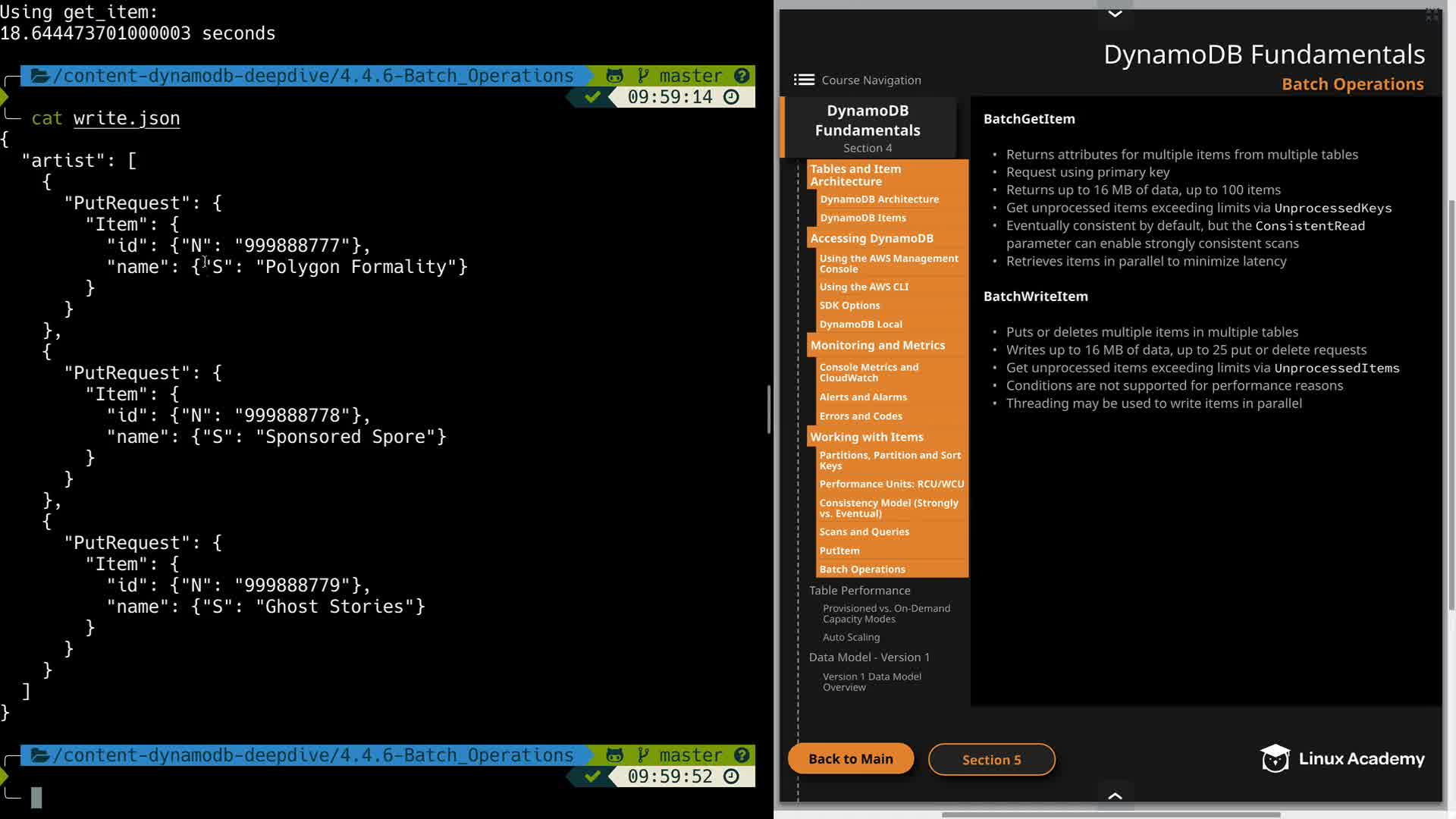Viewport: 1456px width, 819px height.
Task: Expand the Table Performance section
Action: pos(859,590)
